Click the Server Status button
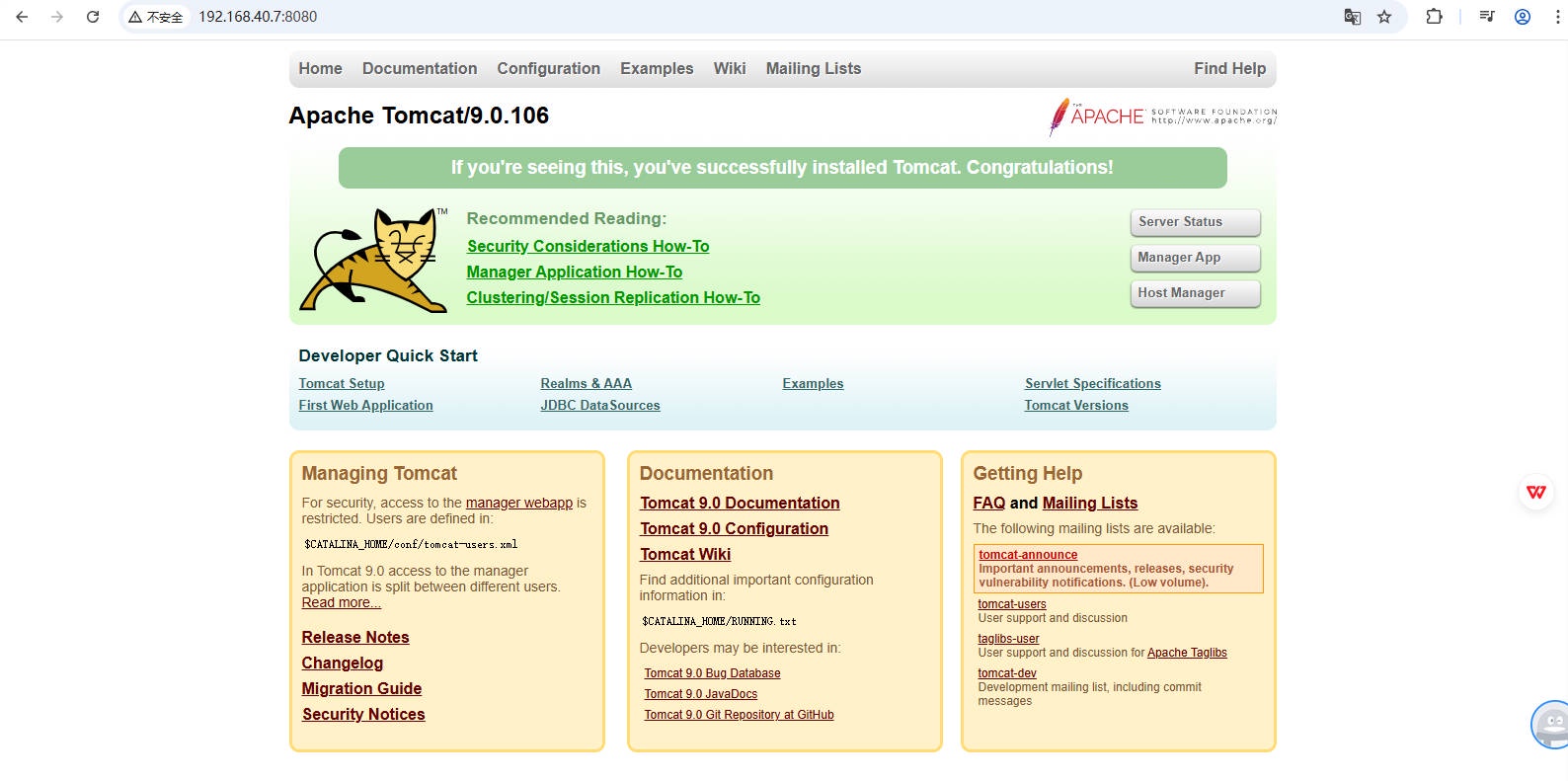The height and width of the screenshot is (781, 1568). [x=1195, y=222]
